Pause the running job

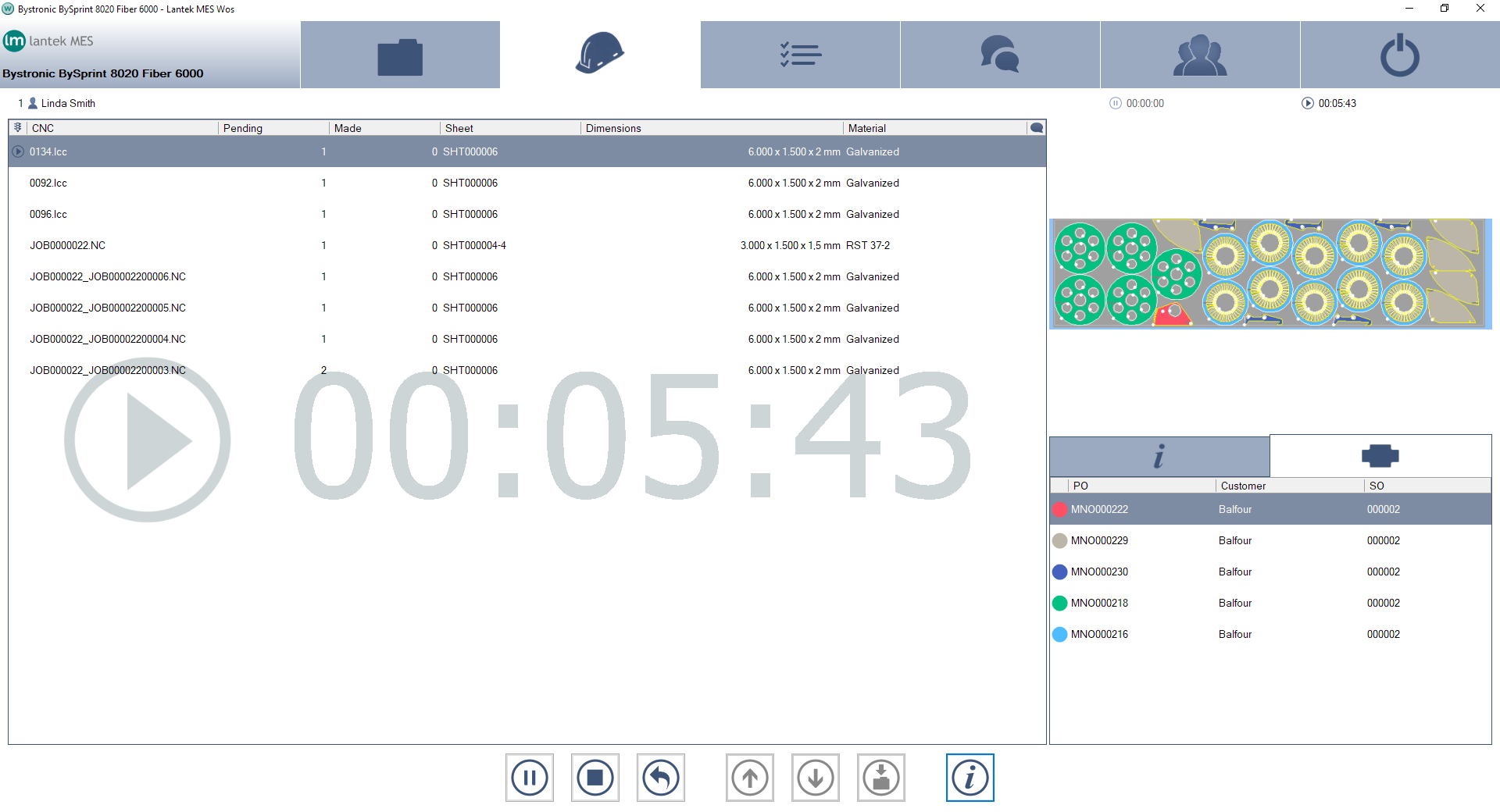point(530,778)
